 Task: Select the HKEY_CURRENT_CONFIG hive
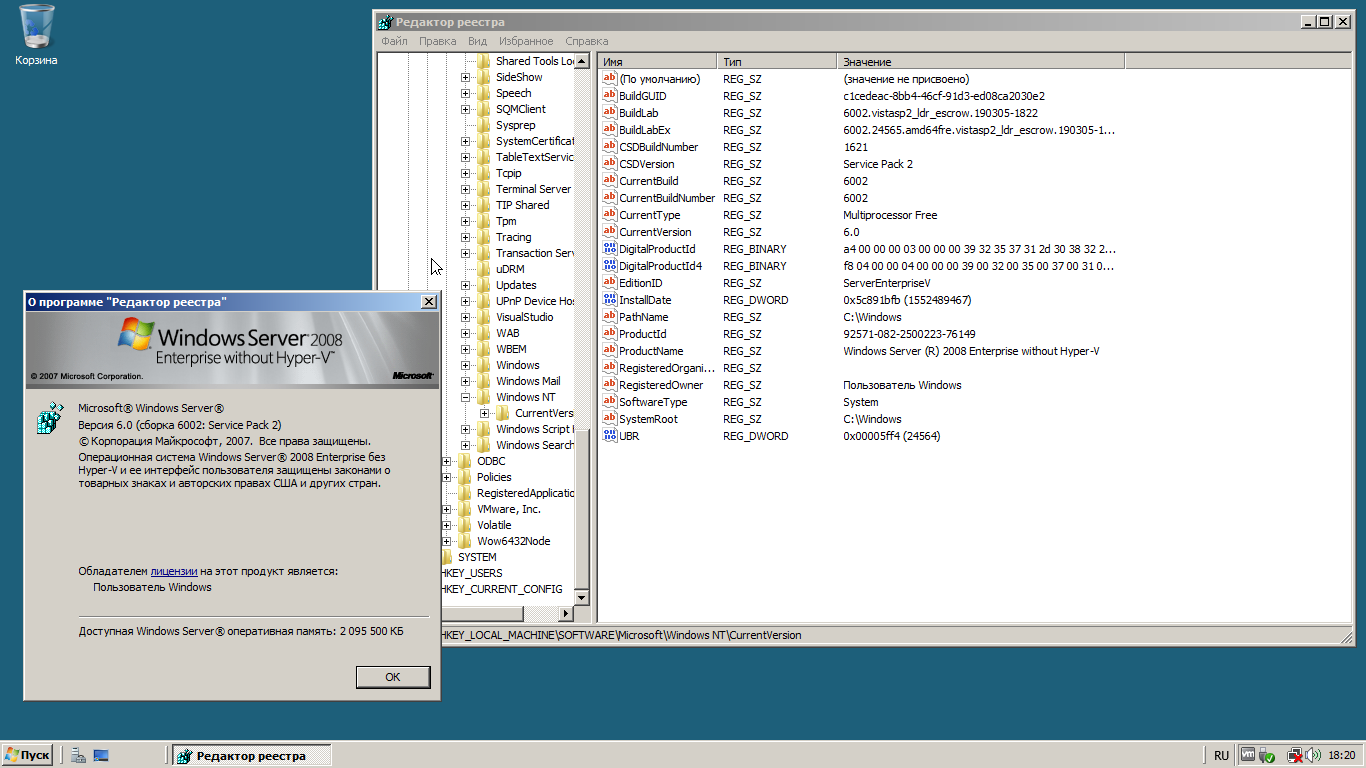[502, 589]
